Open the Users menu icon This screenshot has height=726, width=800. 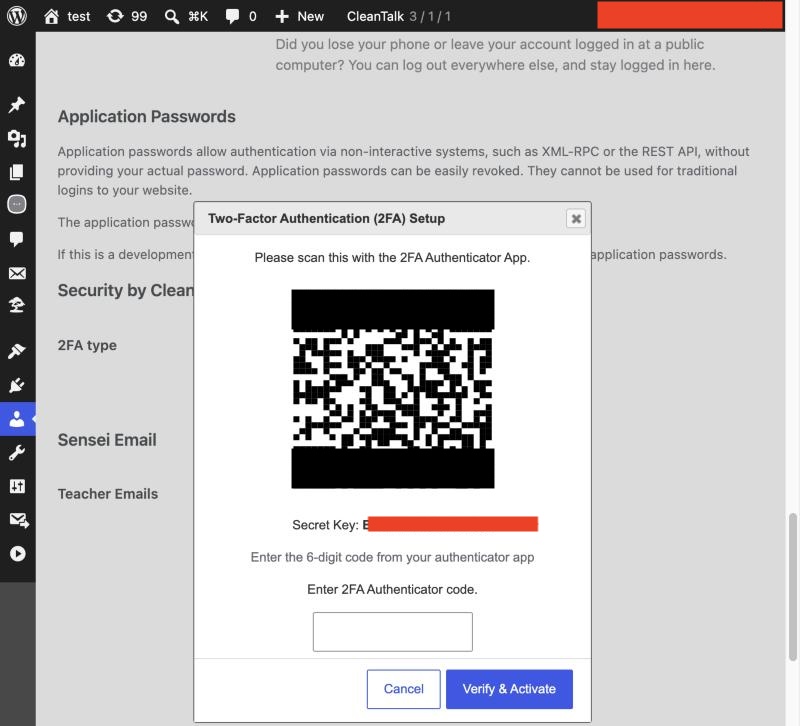17,419
